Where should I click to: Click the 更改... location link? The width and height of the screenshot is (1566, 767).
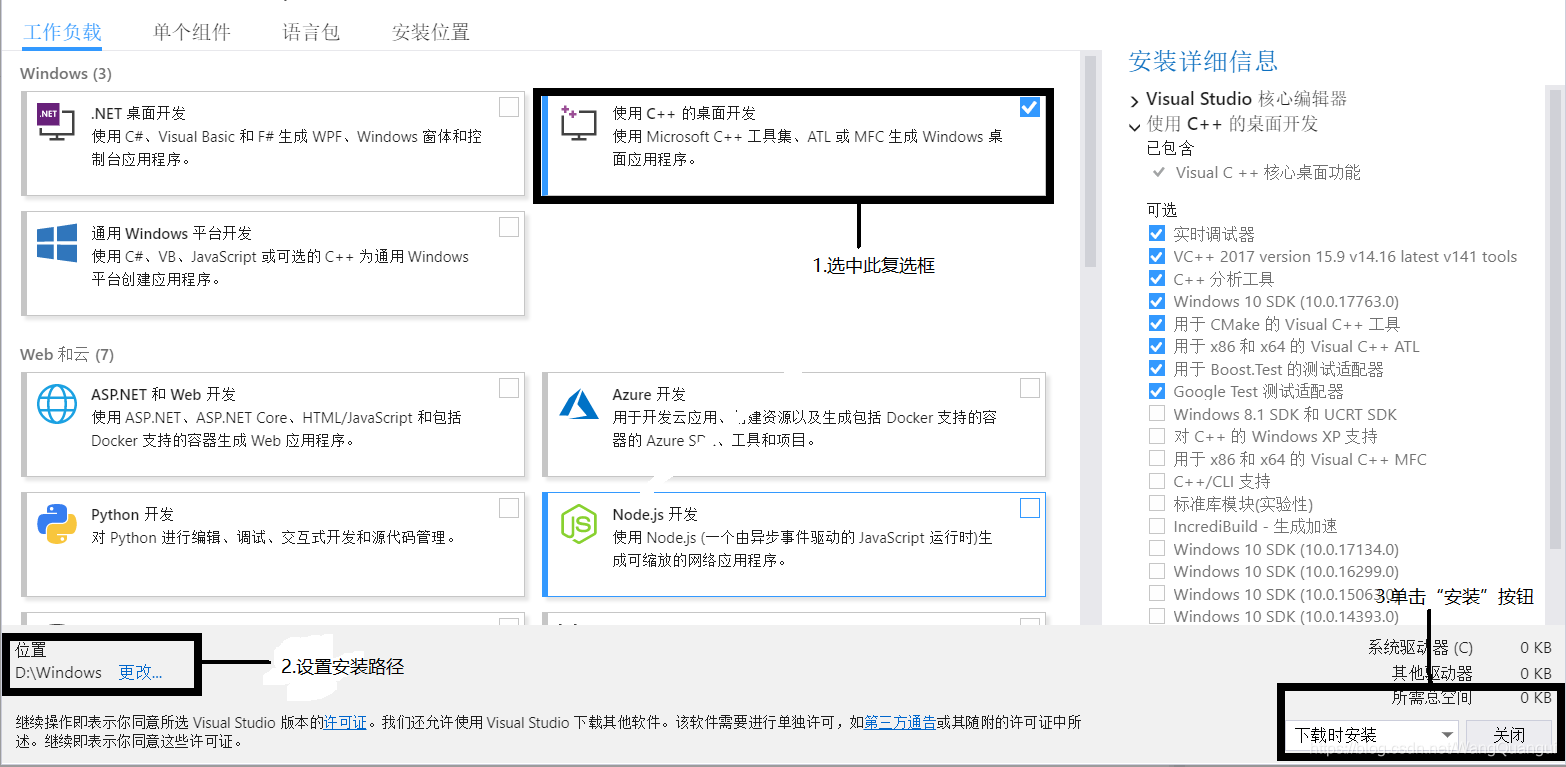click(x=140, y=673)
